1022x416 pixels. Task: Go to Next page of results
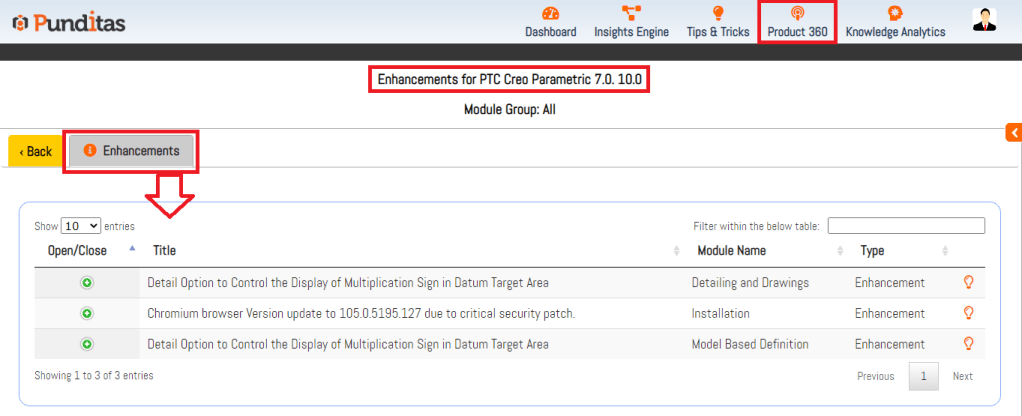[x=962, y=376]
